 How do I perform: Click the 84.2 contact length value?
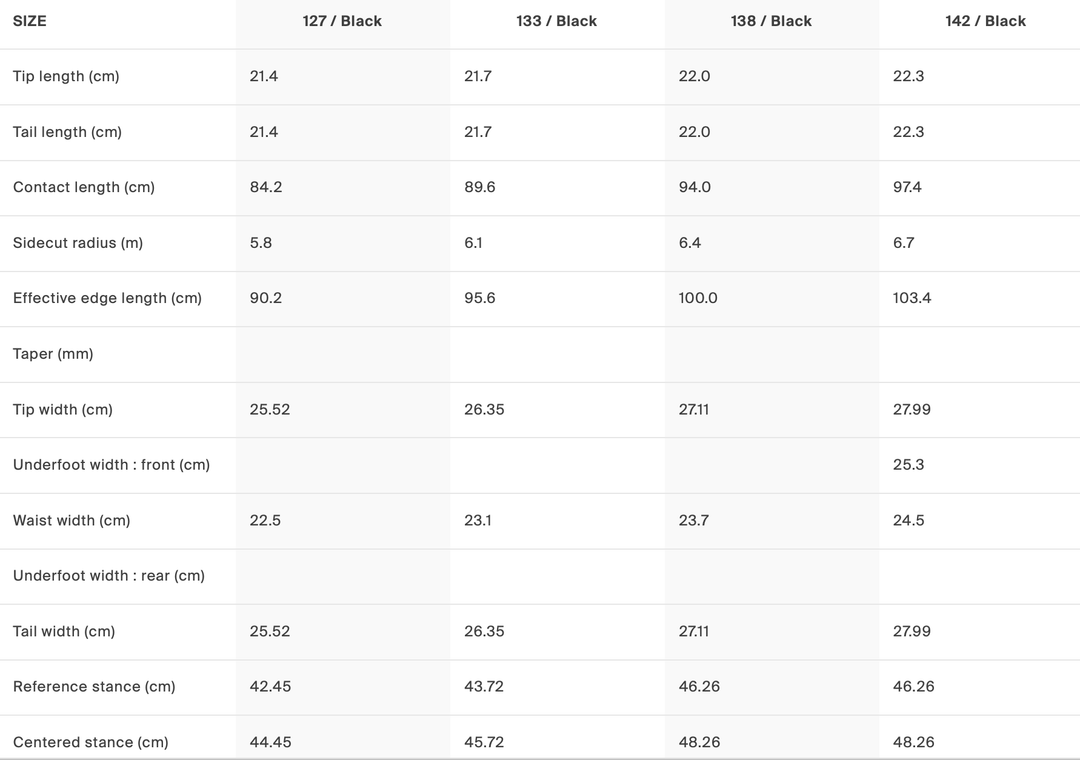[266, 187]
